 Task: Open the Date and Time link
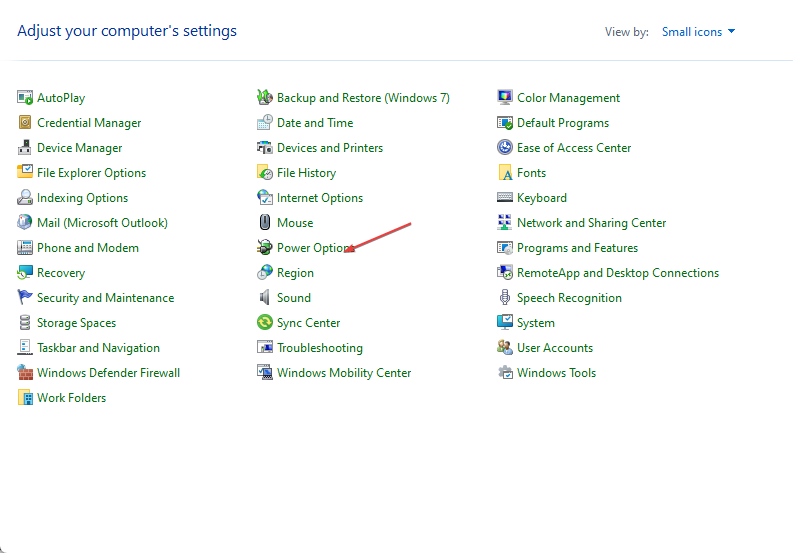315,123
